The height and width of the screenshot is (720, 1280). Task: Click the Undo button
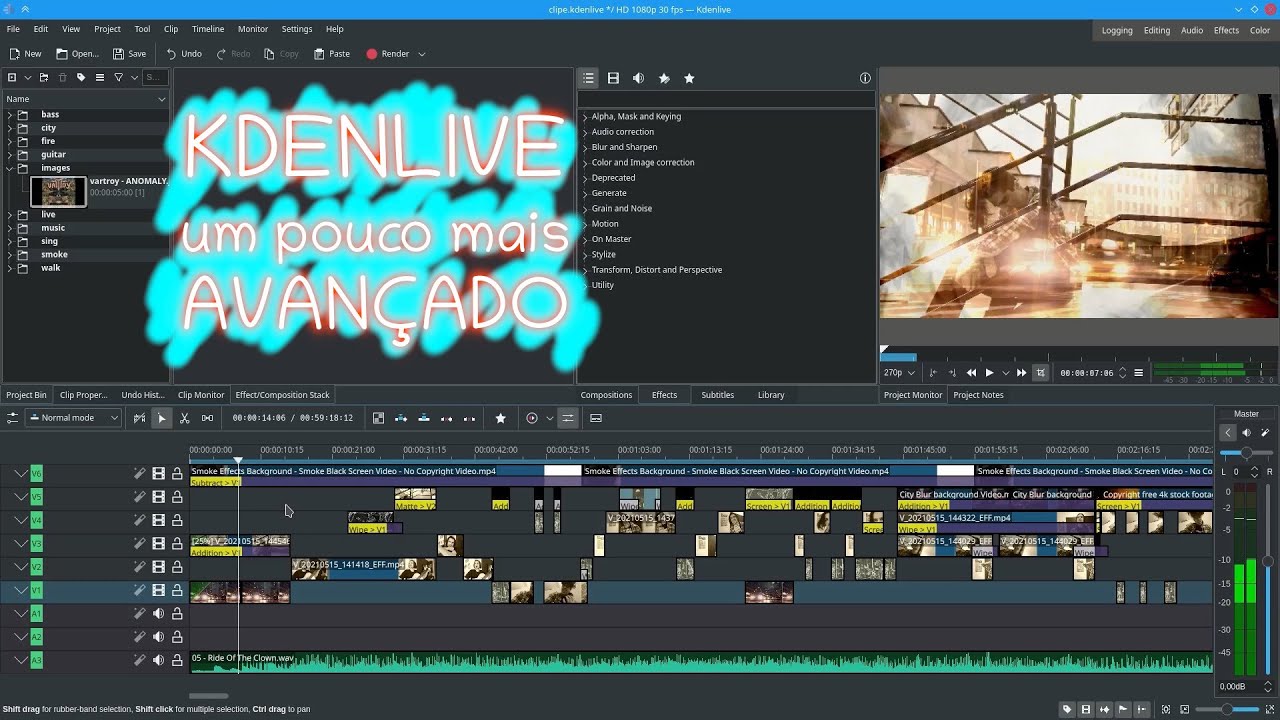pos(183,54)
